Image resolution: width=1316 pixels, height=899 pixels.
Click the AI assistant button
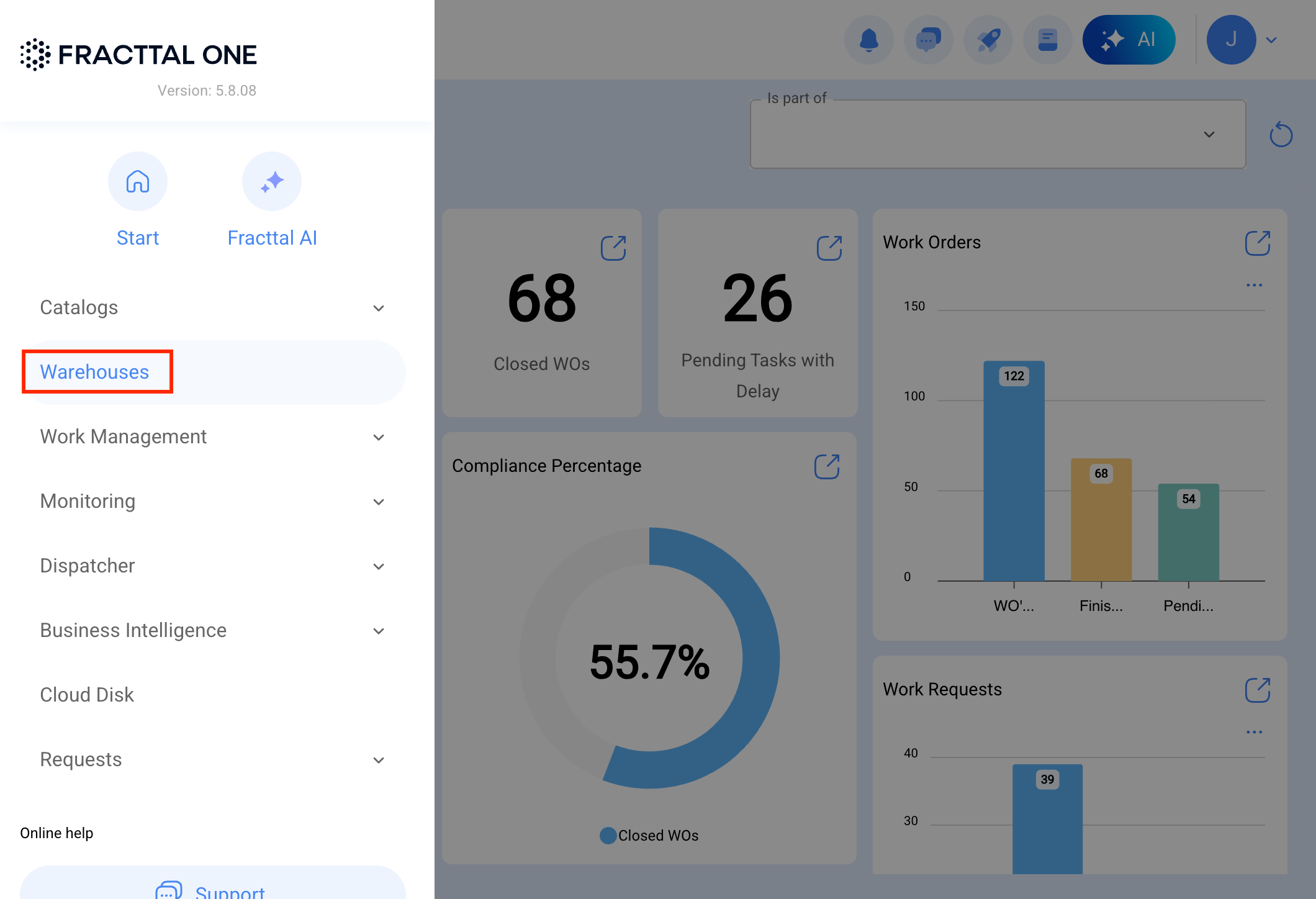1129,40
